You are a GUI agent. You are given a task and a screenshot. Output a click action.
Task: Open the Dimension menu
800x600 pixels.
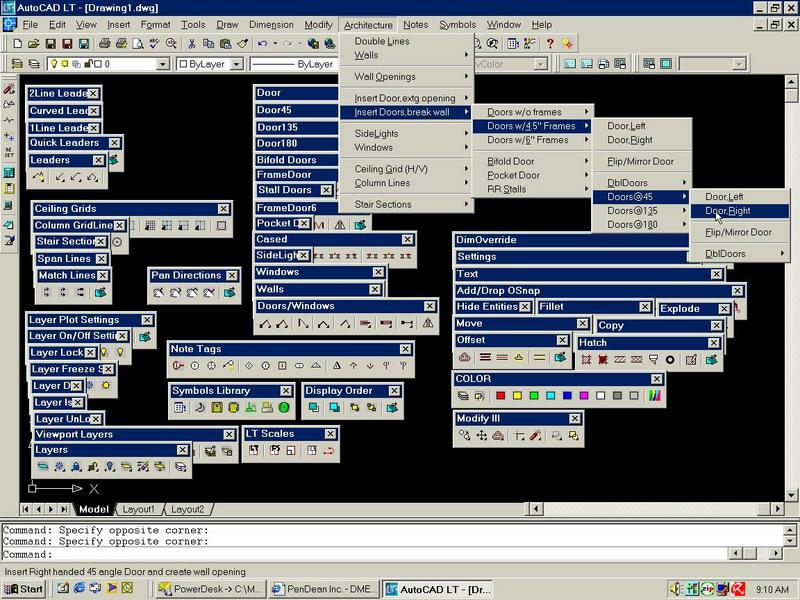[x=271, y=24]
